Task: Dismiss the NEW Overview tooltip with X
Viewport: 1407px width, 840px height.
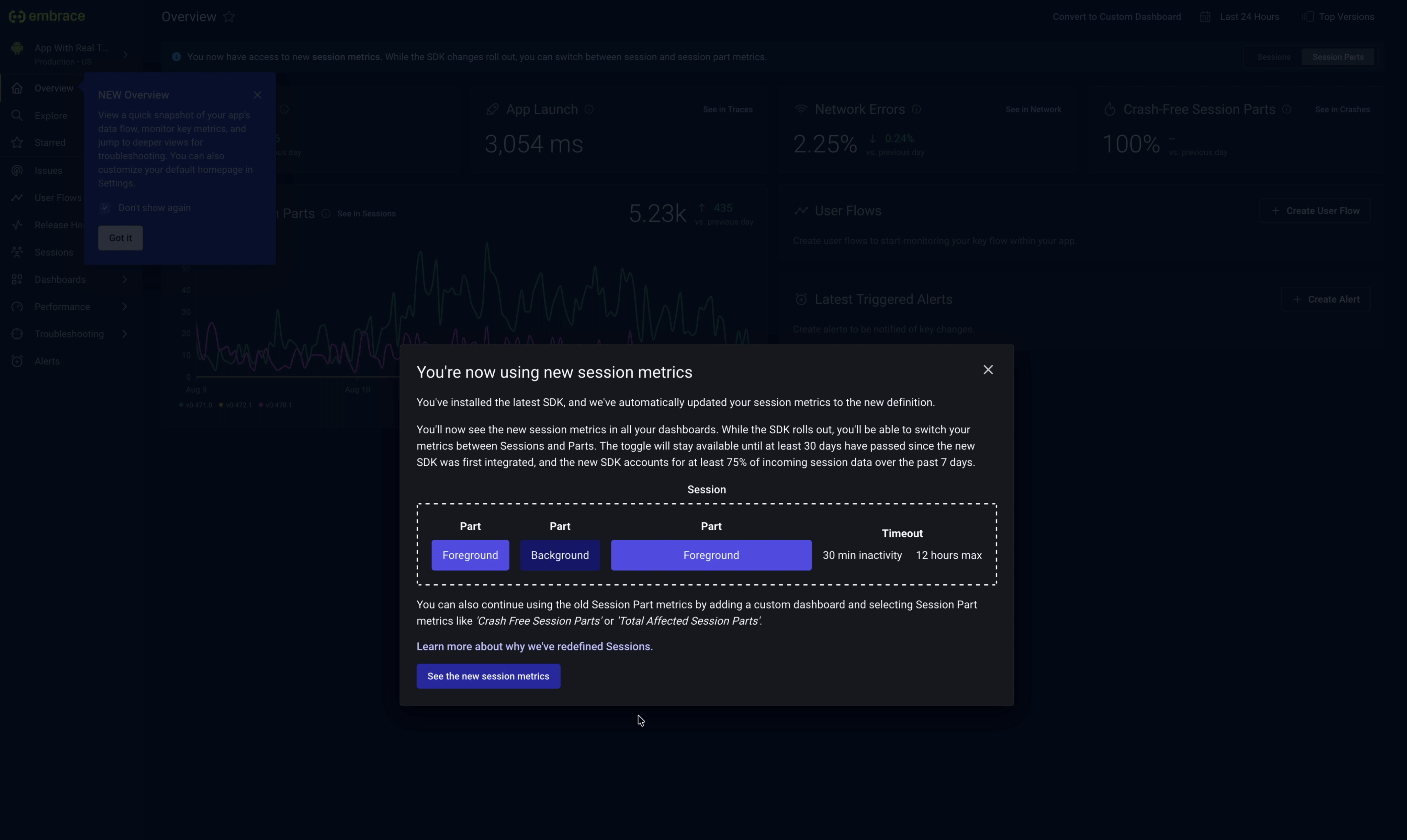Action: tap(258, 95)
